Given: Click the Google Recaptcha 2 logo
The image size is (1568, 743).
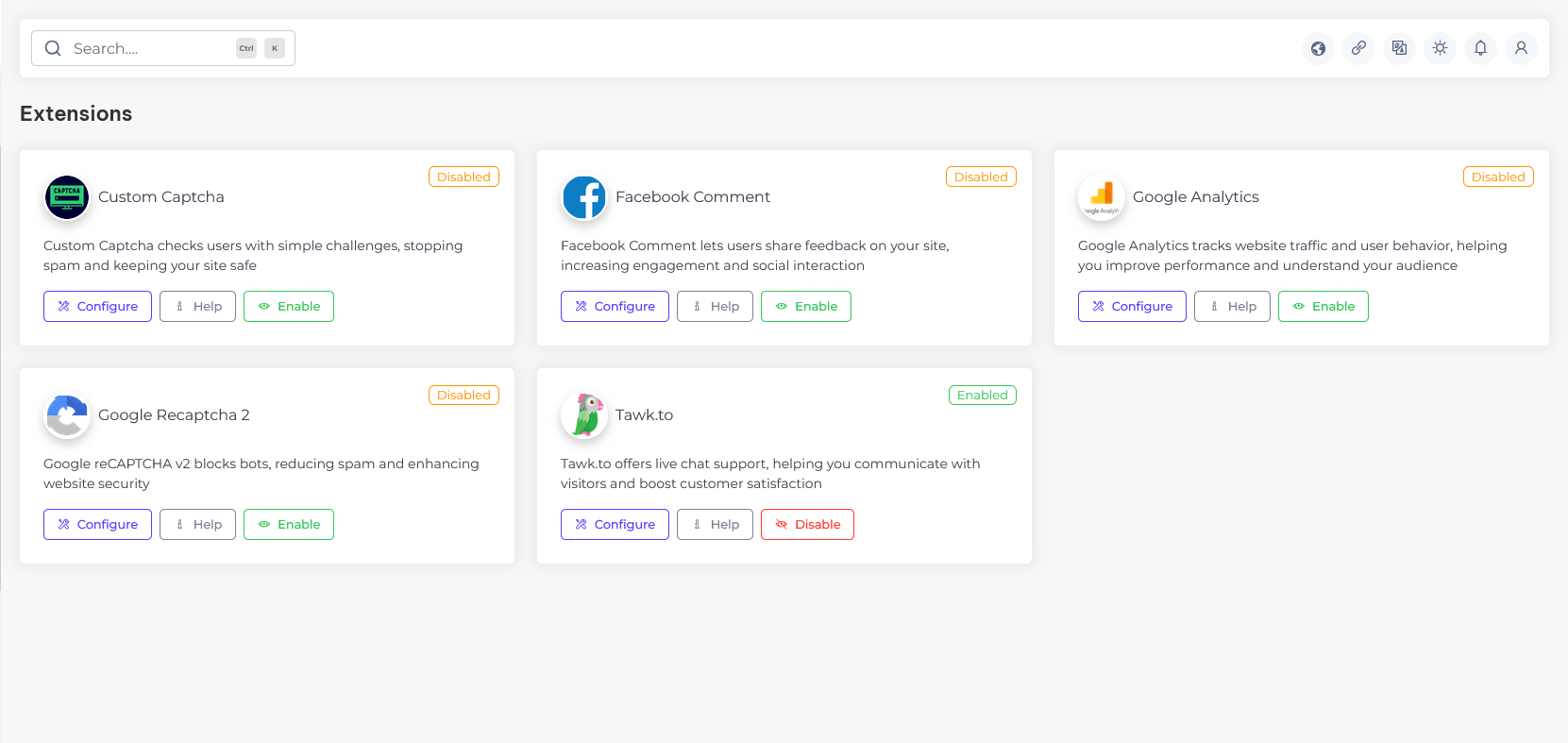Looking at the screenshot, I should coord(67,415).
